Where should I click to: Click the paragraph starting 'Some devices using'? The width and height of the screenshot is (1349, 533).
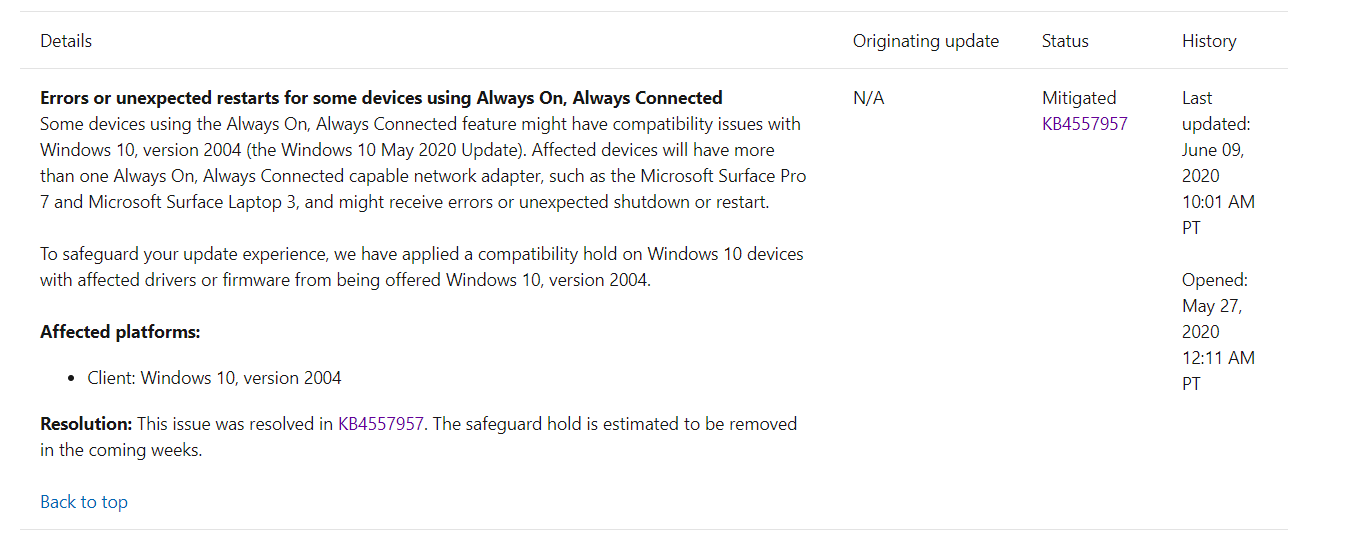click(x=423, y=163)
